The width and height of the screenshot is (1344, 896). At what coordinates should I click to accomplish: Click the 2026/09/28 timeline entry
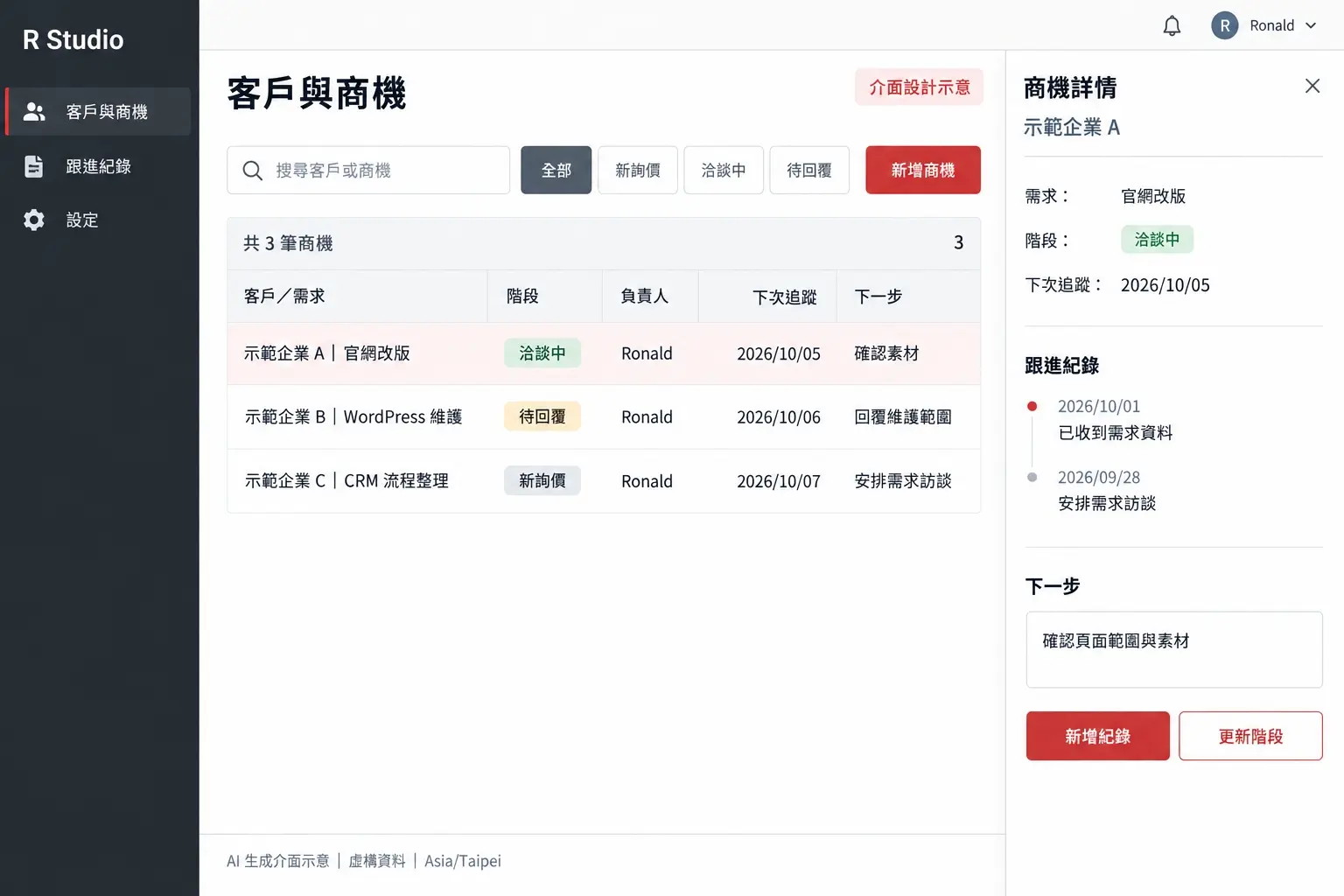click(1107, 491)
